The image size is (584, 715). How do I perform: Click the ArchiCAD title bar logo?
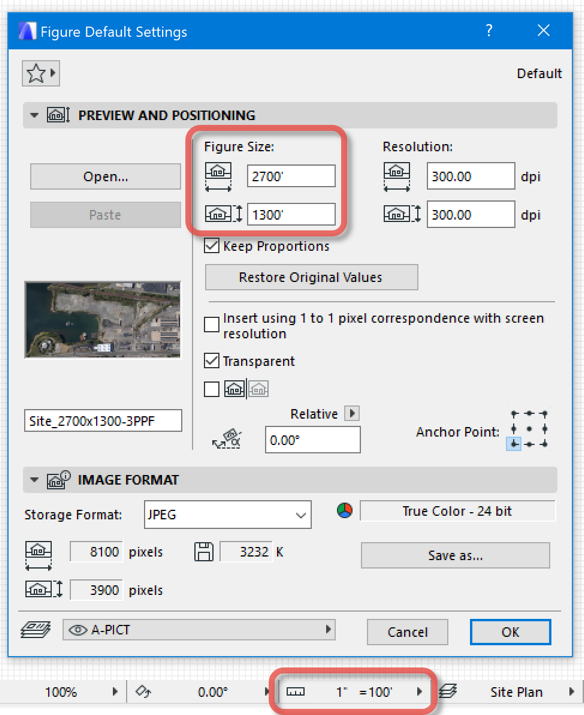click(x=27, y=31)
